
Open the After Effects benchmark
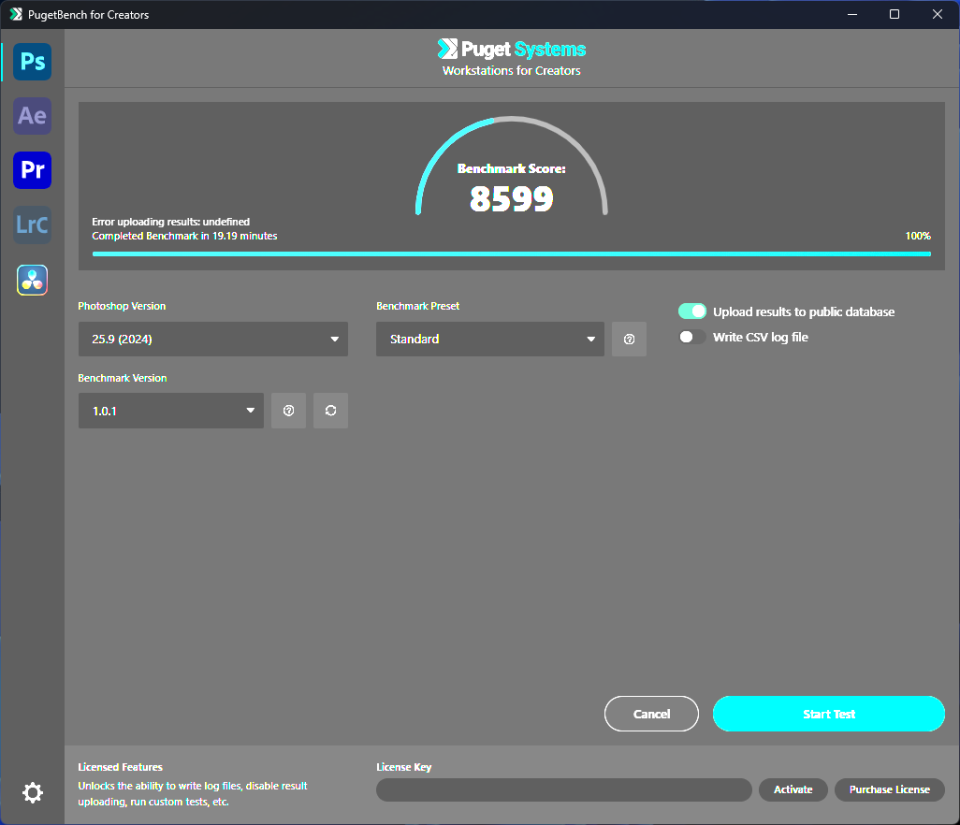coord(32,116)
